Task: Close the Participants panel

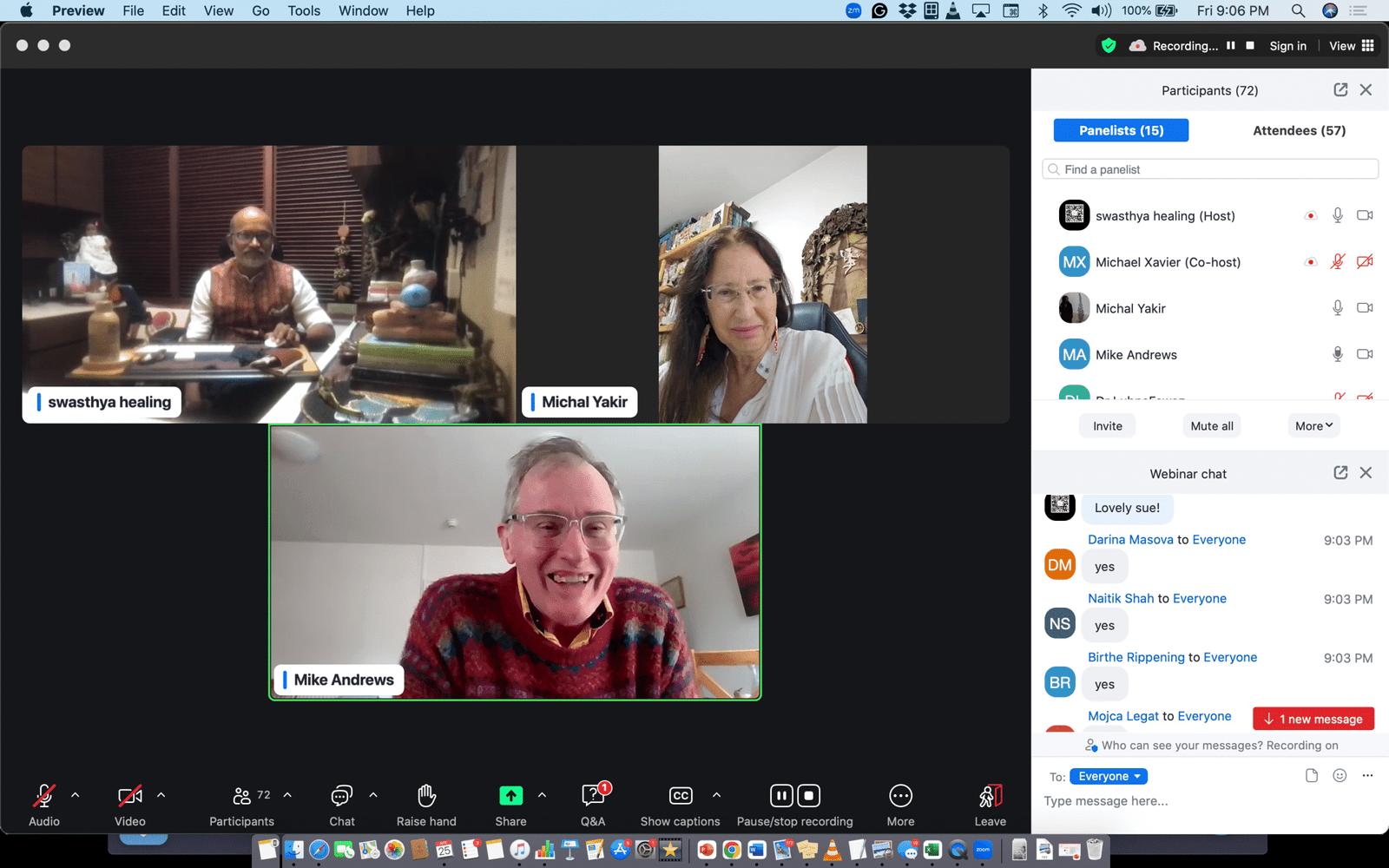Action: [1366, 90]
